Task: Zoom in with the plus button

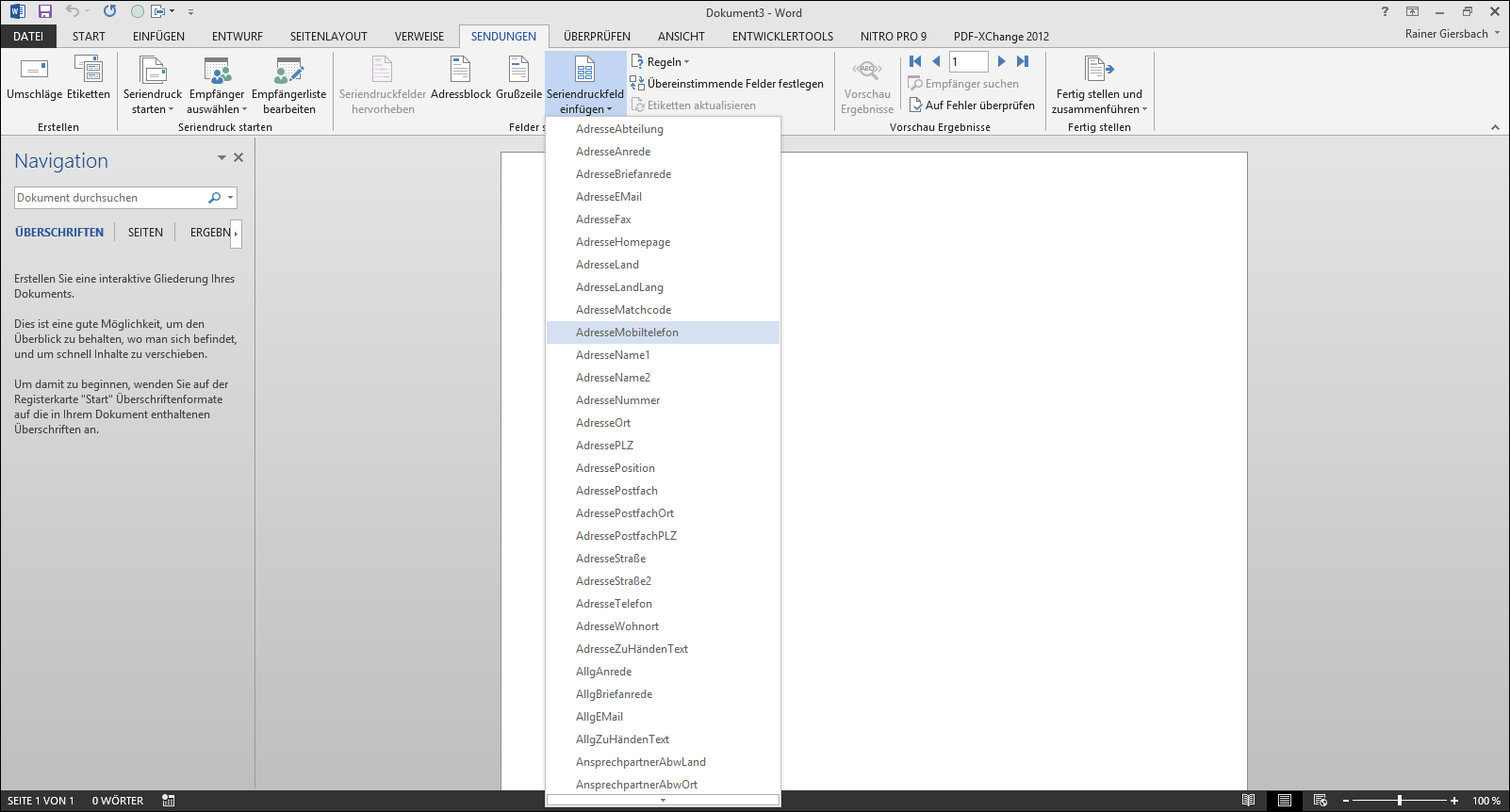Action: tap(1454, 801)
